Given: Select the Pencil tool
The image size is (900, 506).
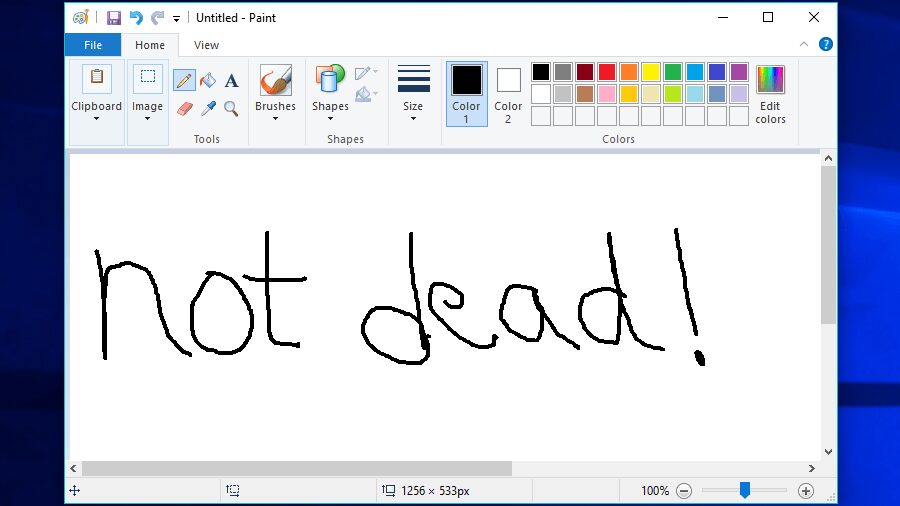Looking at the screenshot, I should point(184,81).
